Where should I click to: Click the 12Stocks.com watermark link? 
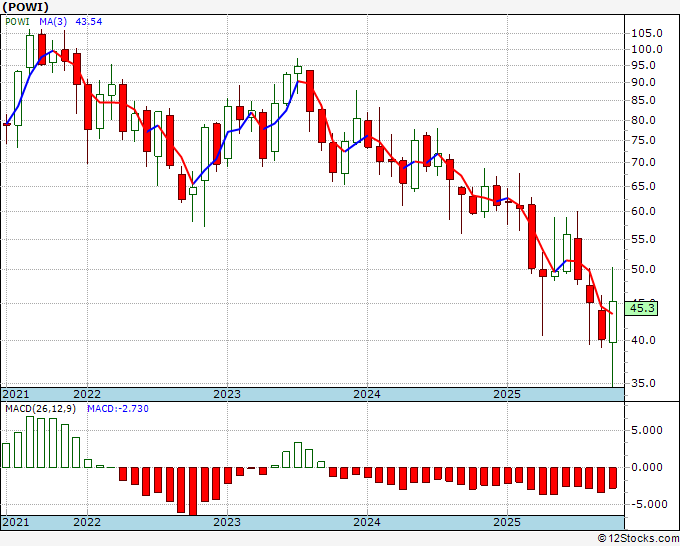tap(640, 539)
